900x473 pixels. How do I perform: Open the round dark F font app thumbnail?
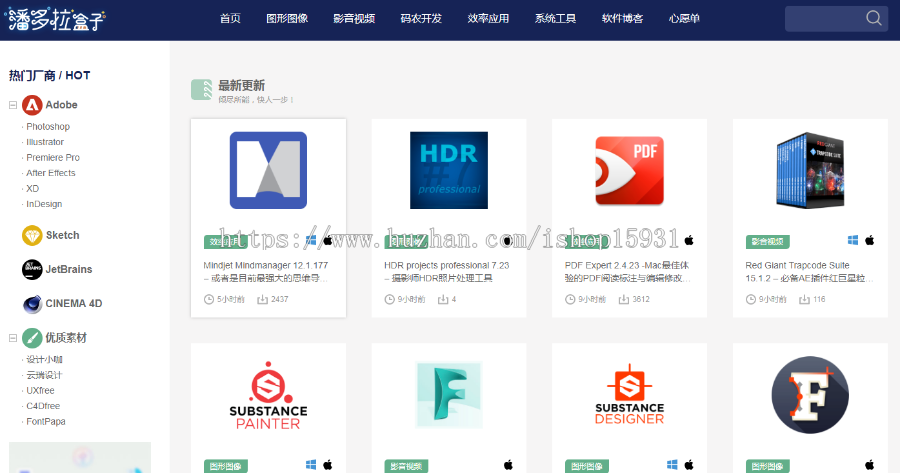click(810, 395)
